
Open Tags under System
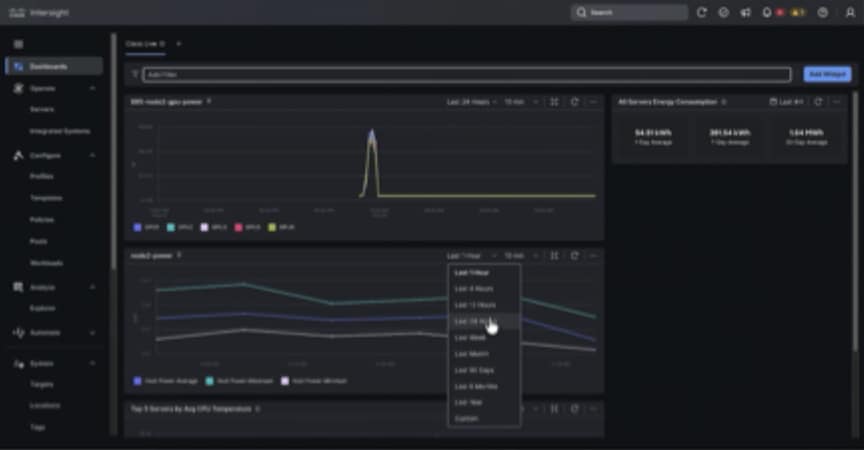tap(37, 427)
